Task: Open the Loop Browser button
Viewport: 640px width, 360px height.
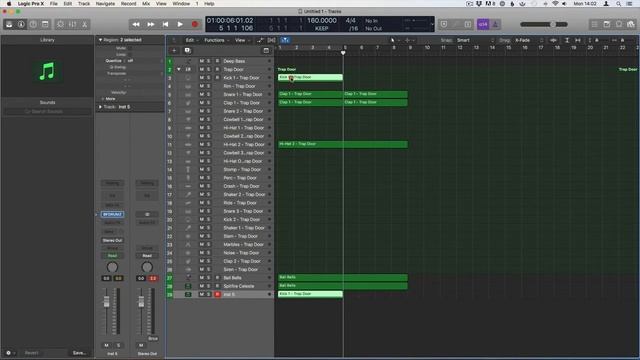Action: (x=619, y=24)
